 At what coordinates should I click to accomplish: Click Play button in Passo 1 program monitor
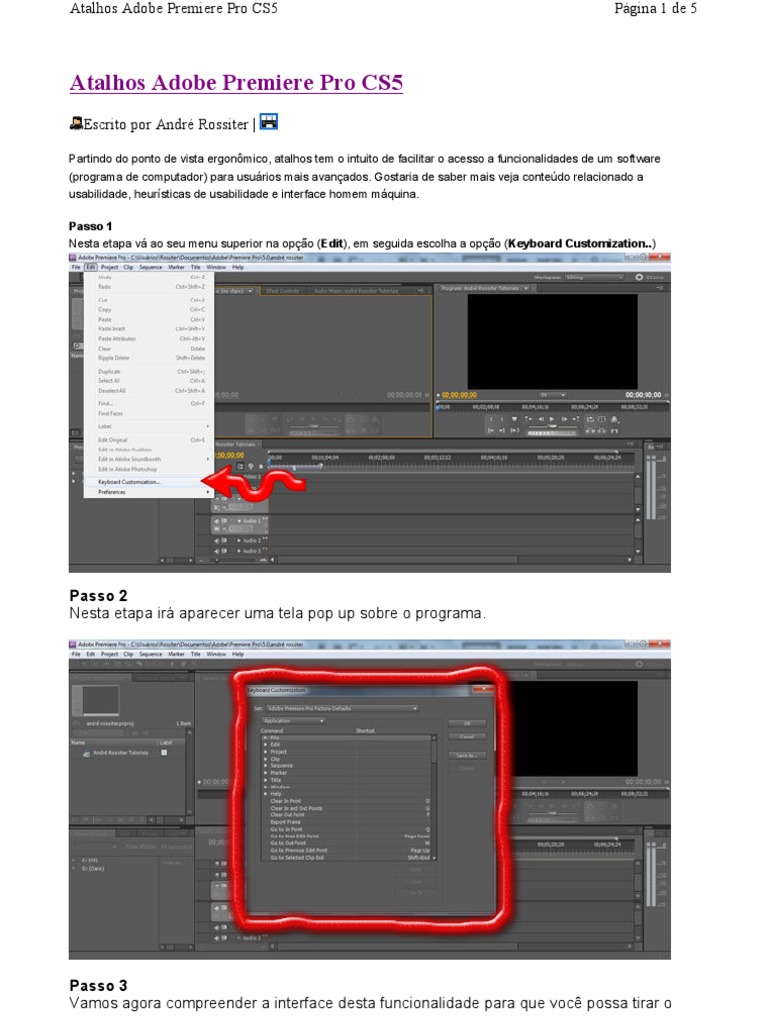coord(552,419)
